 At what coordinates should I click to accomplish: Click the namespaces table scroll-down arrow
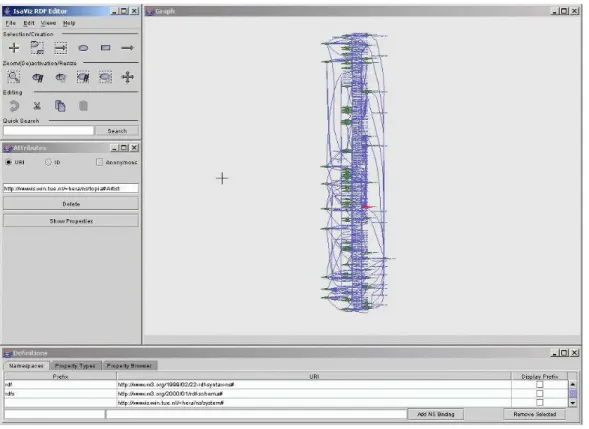point(572,403)
